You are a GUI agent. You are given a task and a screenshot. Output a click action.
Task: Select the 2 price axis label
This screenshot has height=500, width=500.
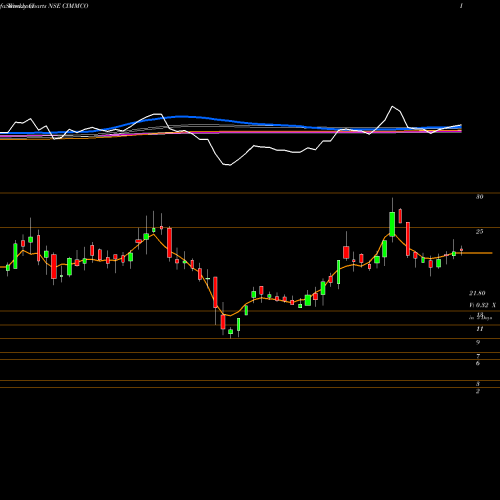[478, 391]
